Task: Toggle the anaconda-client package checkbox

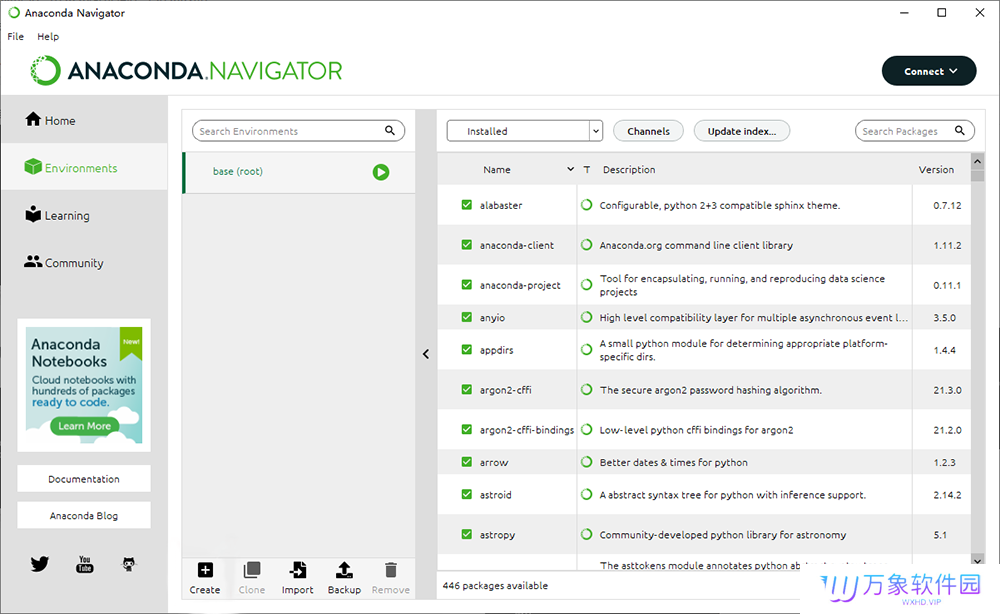Action: click(x=467, y=245)
